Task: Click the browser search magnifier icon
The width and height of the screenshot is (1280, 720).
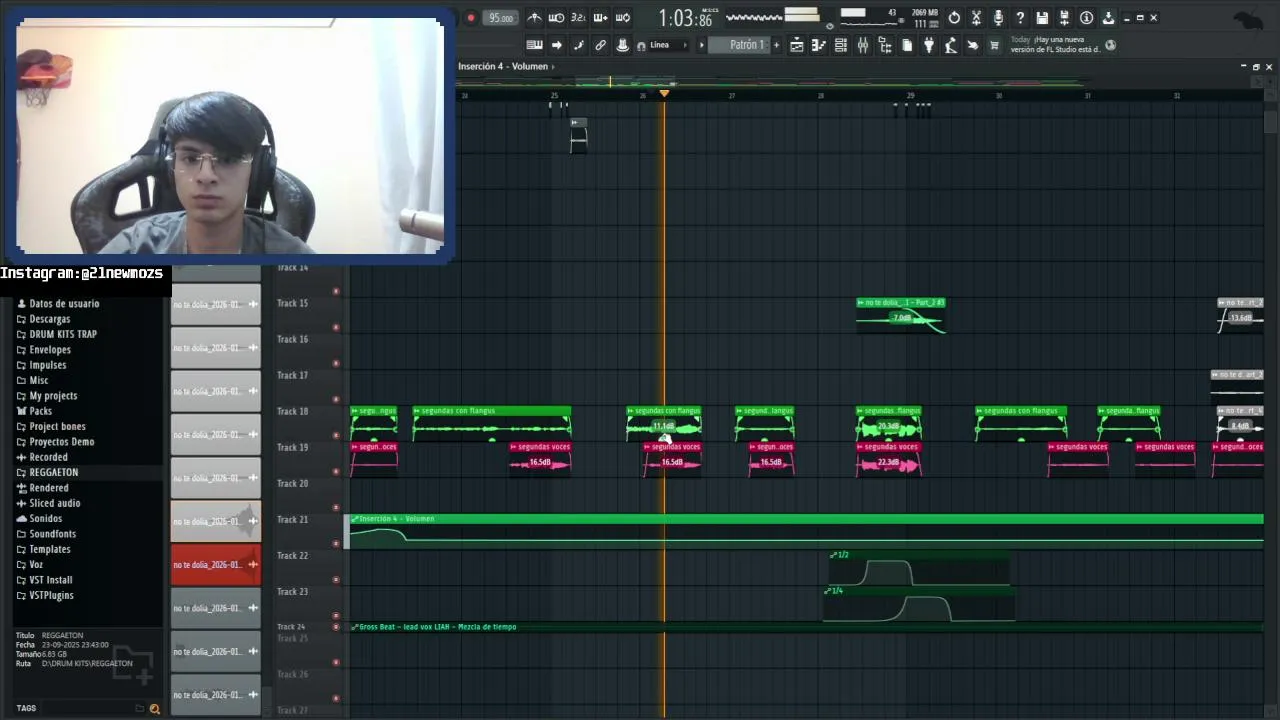Action: (155, 708)
